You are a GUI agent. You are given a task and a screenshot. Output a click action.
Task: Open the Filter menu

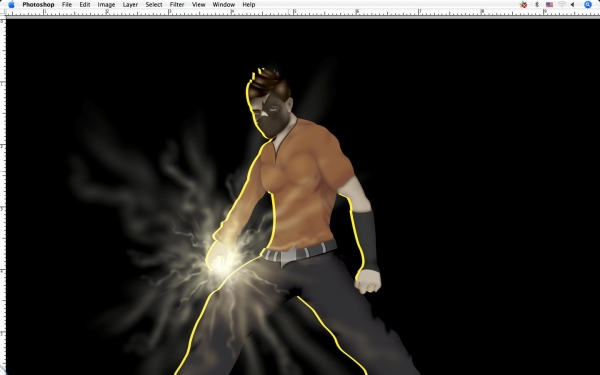coord(177,5)
